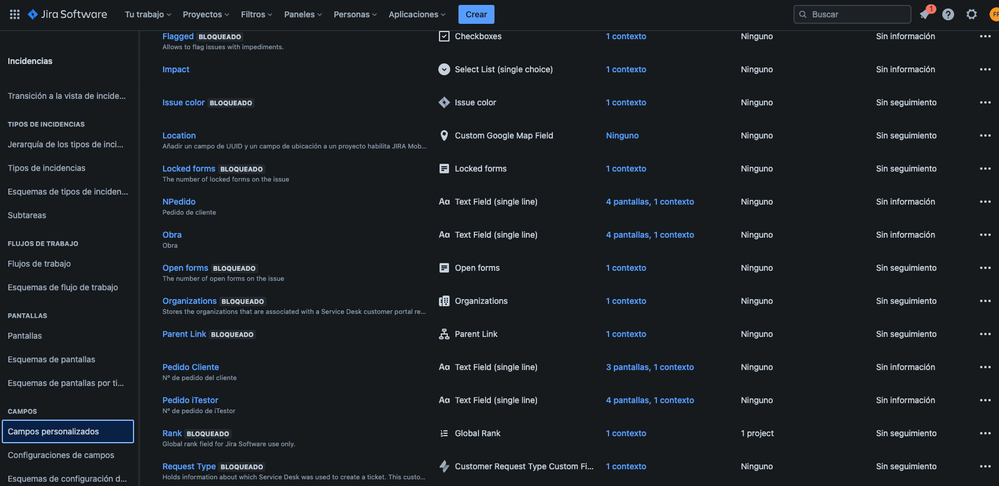This screenshot has height=486, width=999.
Task: Click the Jira Software logo
Action: (x=68, y=14)
